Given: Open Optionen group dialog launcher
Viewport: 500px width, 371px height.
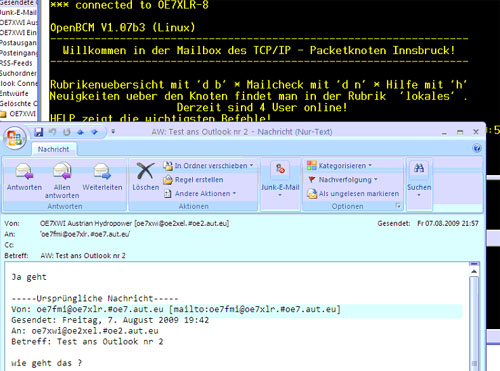Looking at the screenshot, I should 398,206.
